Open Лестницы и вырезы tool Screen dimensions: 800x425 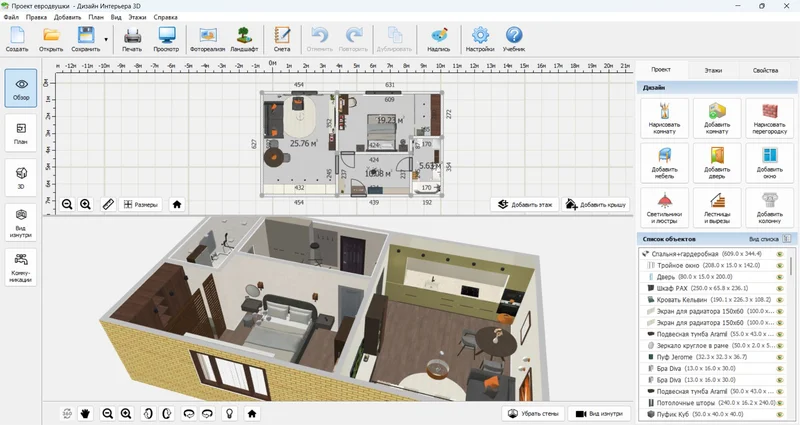coord(717,208)
